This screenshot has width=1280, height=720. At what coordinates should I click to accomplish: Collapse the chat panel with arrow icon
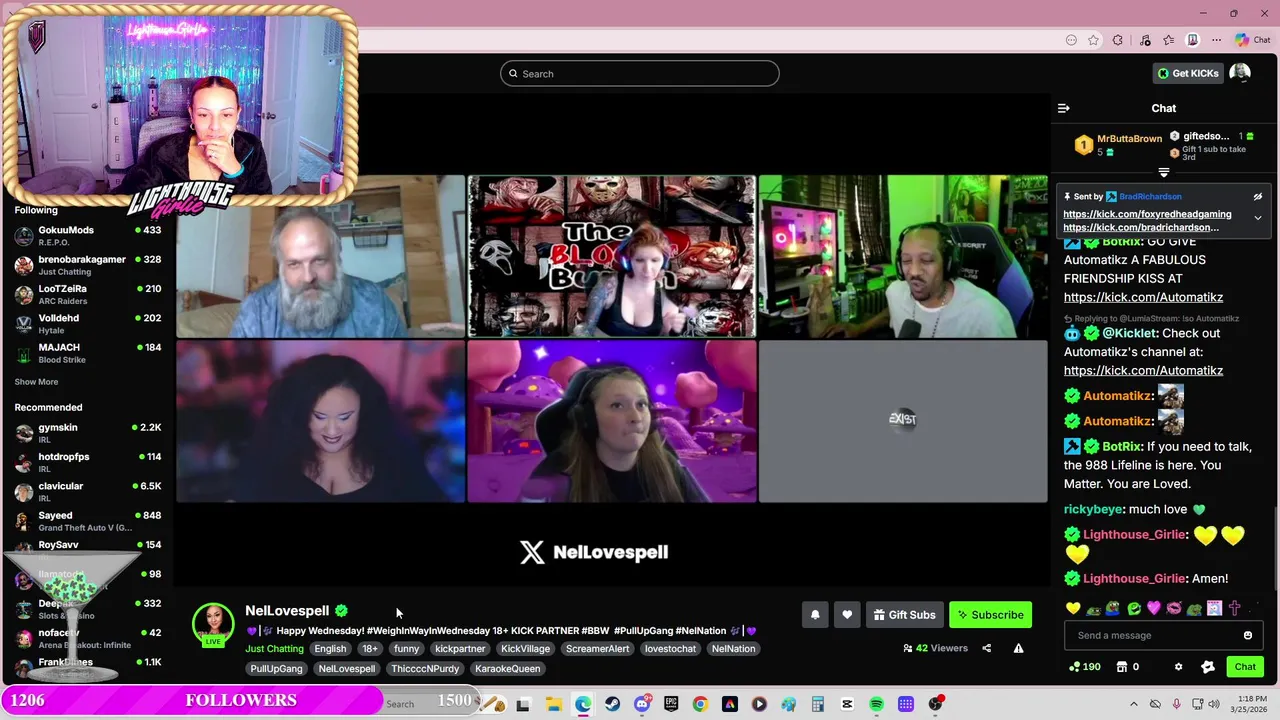click(x=1063, y=108)
